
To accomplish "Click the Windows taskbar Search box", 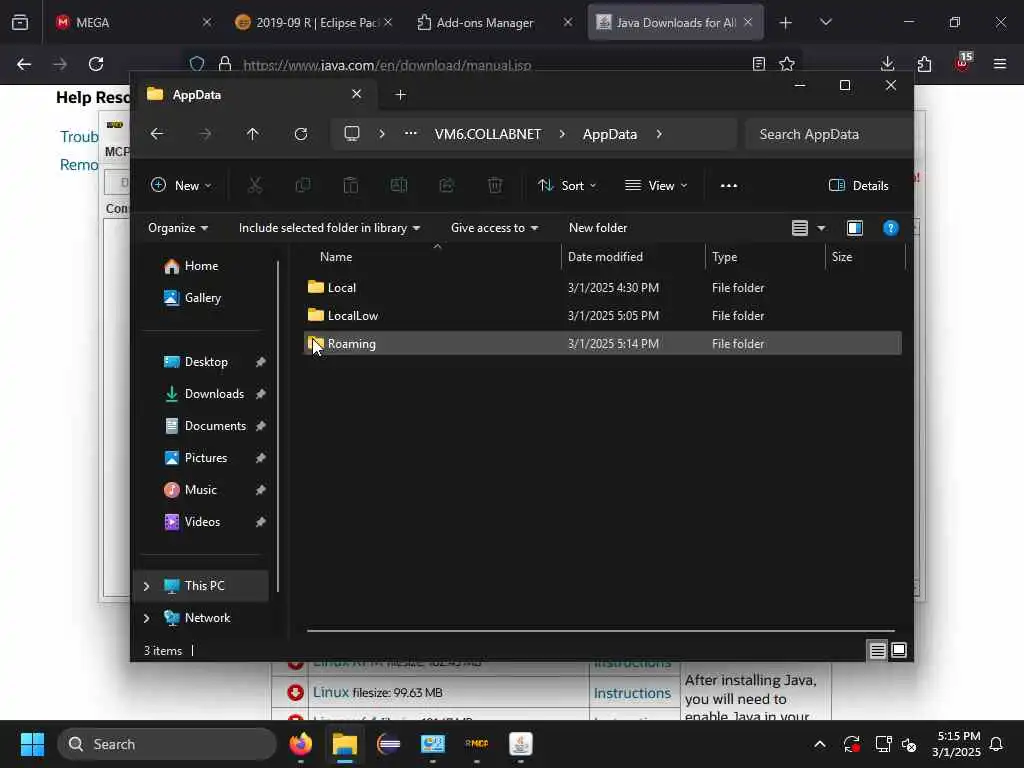I will coord(167,744).
